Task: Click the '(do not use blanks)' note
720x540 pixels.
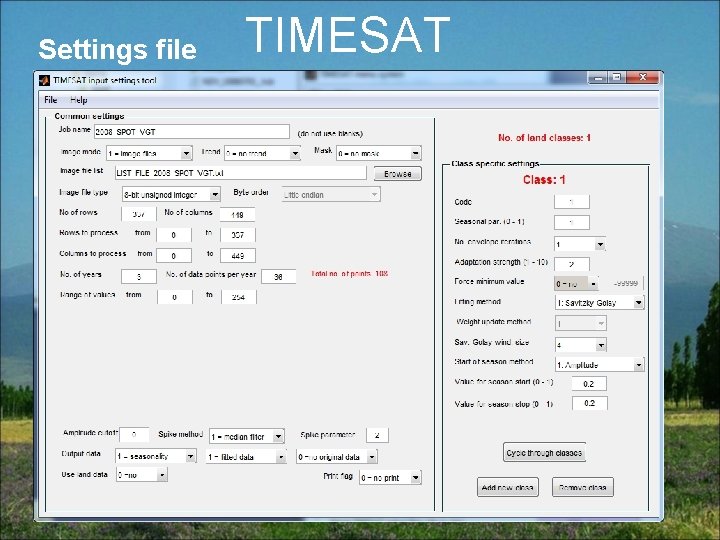Action: (x=330, y=134)
